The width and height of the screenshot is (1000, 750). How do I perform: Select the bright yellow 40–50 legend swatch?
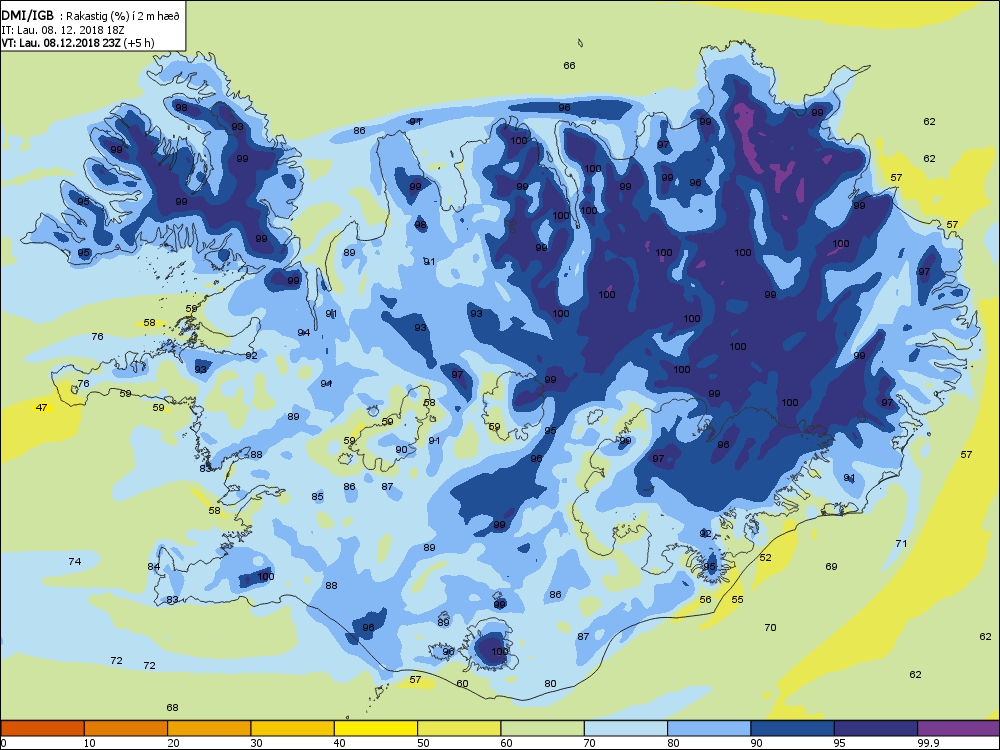pos(376,728)
